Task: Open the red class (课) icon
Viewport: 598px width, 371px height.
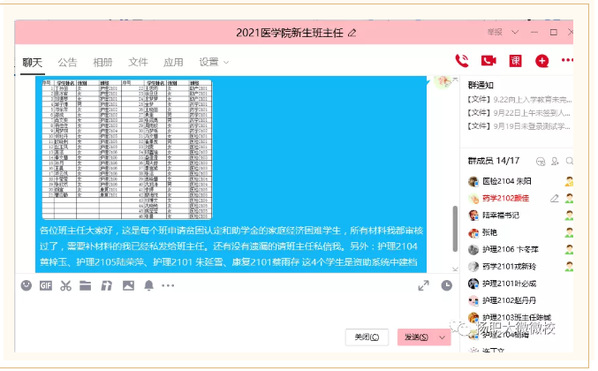Action: pyautogui.click(x=515, y=61)
